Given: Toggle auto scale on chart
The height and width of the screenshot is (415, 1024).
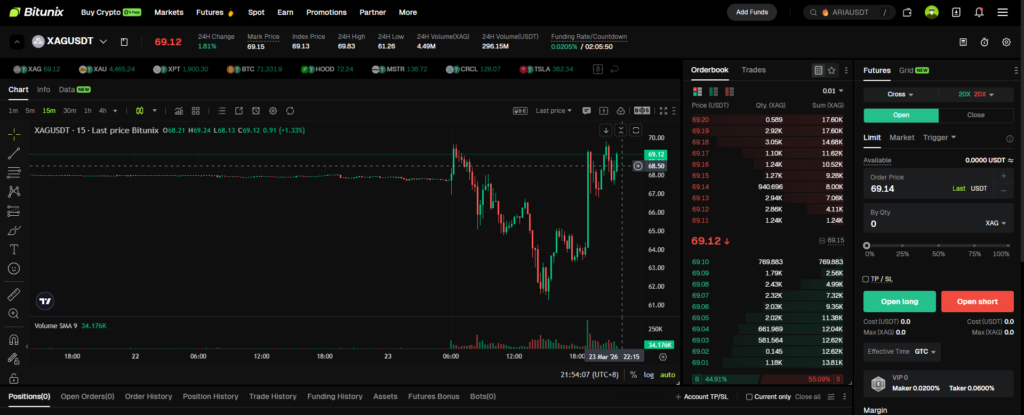Looking at the screenshot, I should [x=667, y=374].
